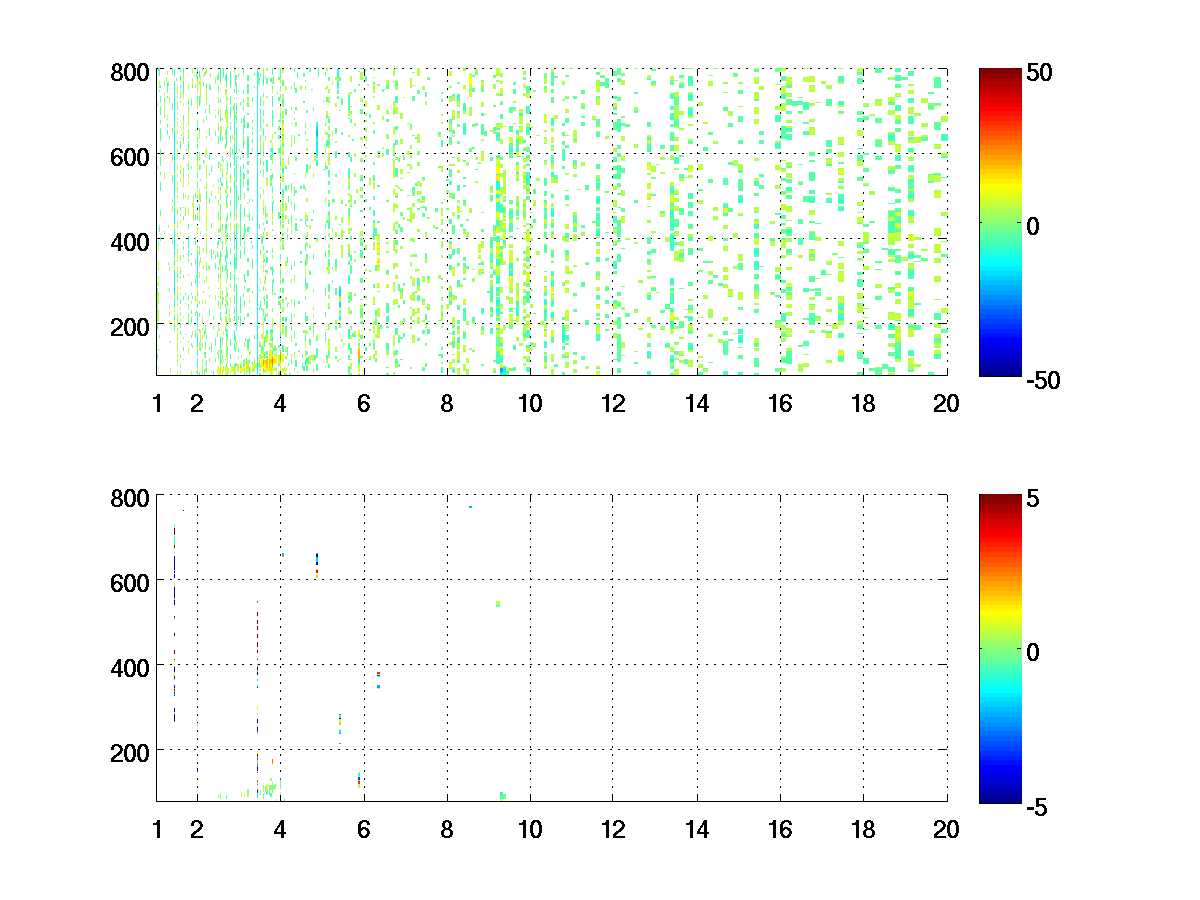Click y-axis tick '800' of upper plot
1200x900 pixels.
pos(132,72)
